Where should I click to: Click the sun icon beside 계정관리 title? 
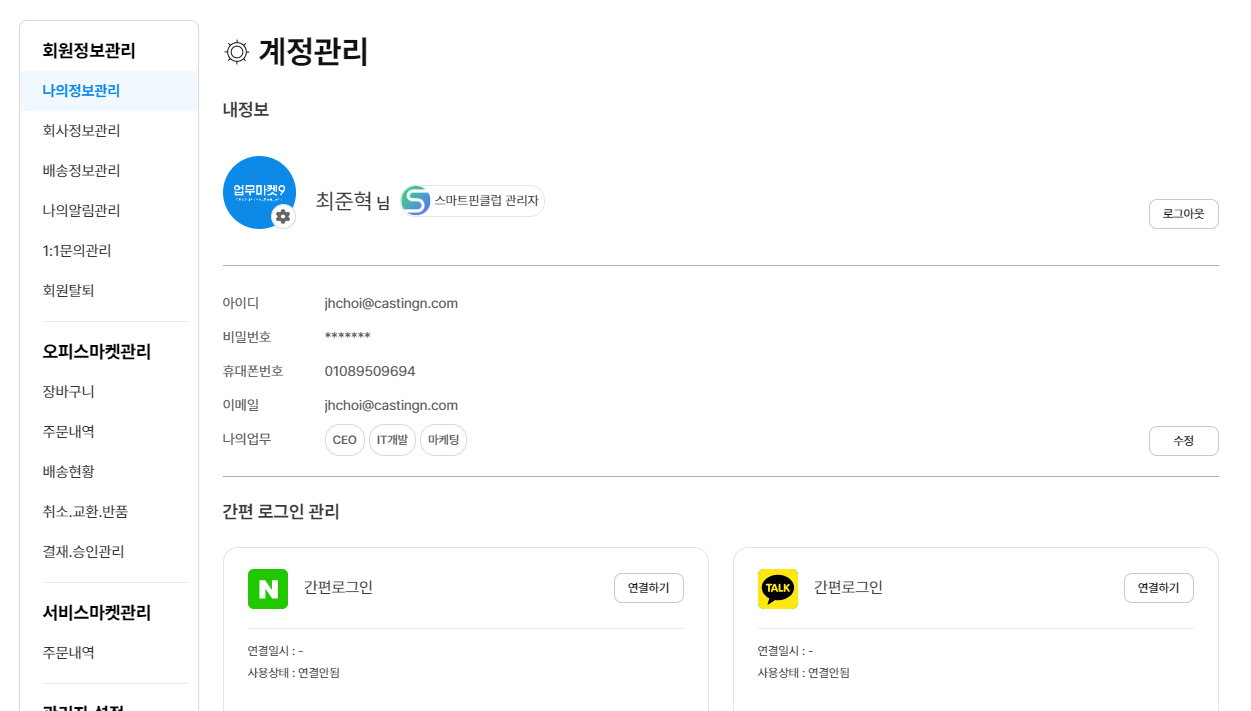coord(236,52)
